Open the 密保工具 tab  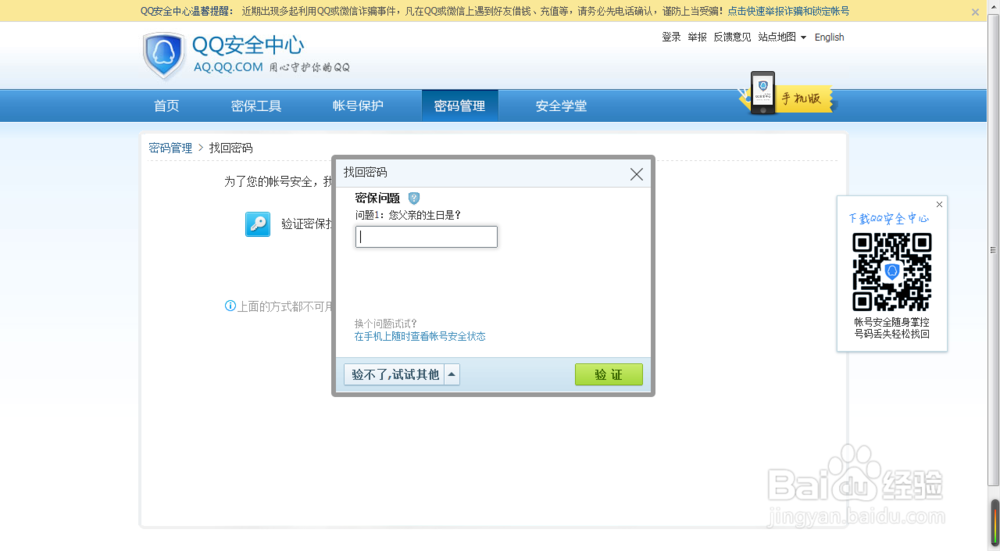pyautogui.click(x=256, y=106)
